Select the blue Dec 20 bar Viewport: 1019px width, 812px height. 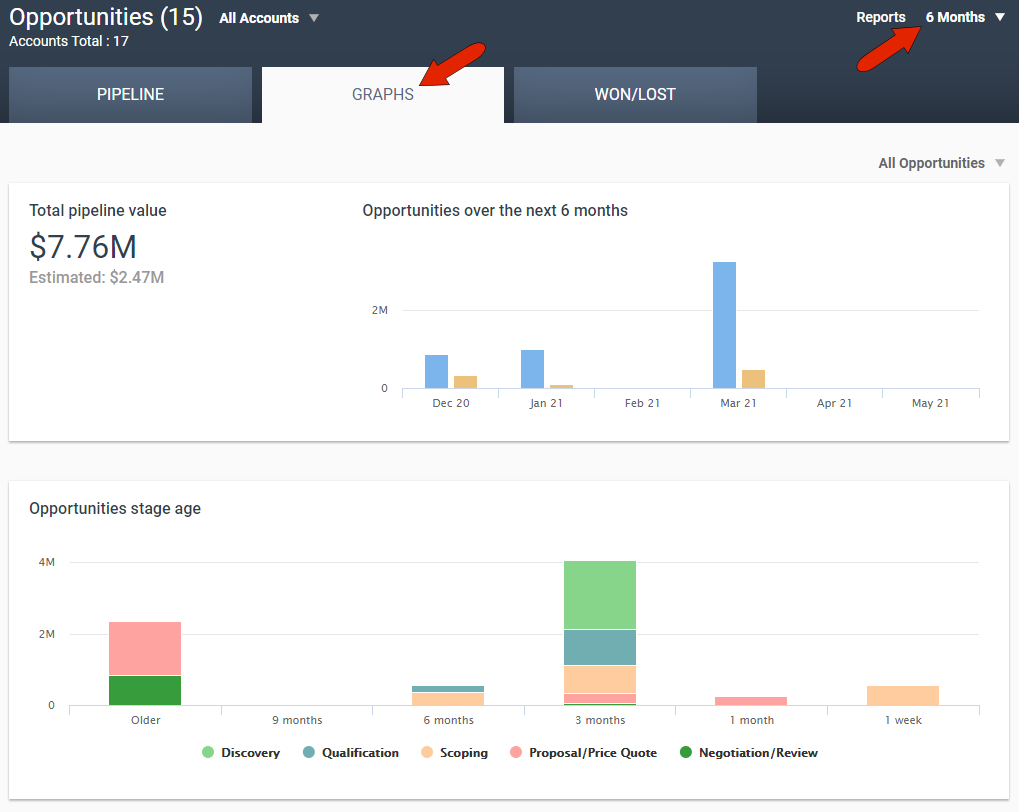point(436,371)
